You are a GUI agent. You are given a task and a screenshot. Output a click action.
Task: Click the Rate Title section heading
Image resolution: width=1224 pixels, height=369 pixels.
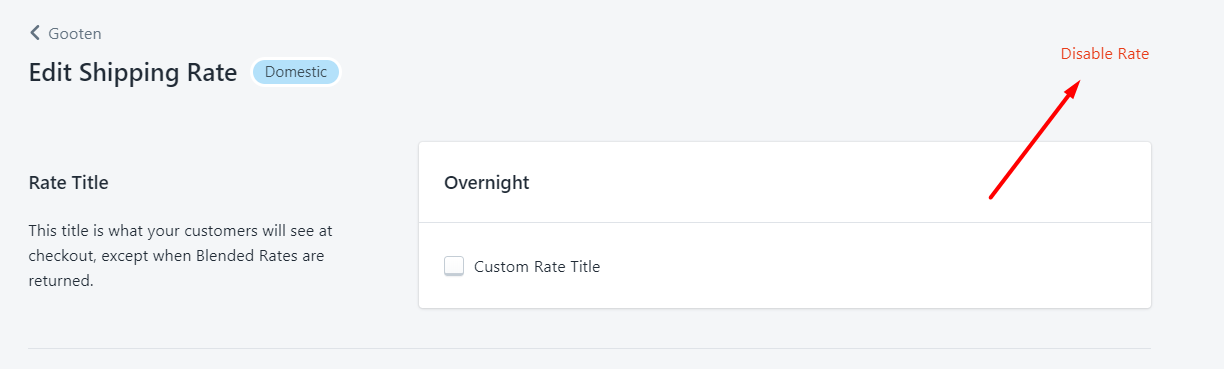point(69,183)
